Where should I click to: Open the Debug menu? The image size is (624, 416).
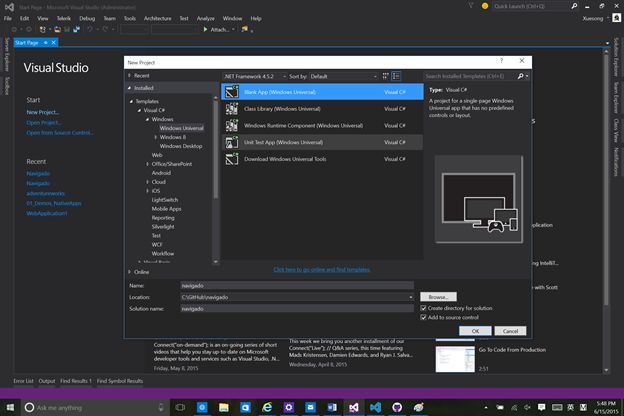[87, 18]
